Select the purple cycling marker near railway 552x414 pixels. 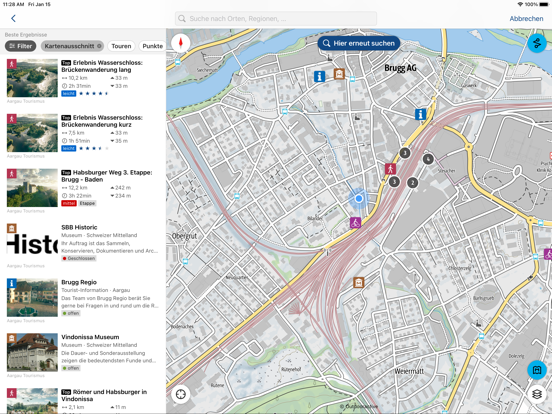point(355,222)
